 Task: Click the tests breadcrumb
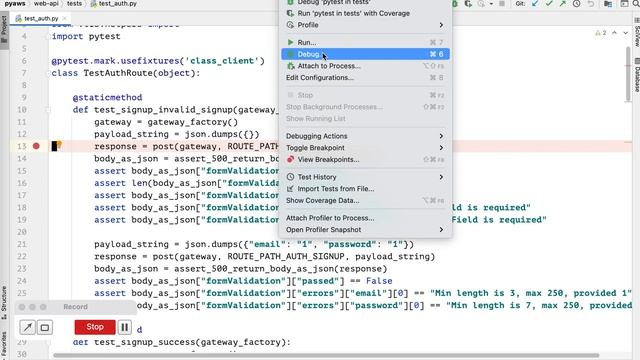pyautogui.click(x=74, y=4)
